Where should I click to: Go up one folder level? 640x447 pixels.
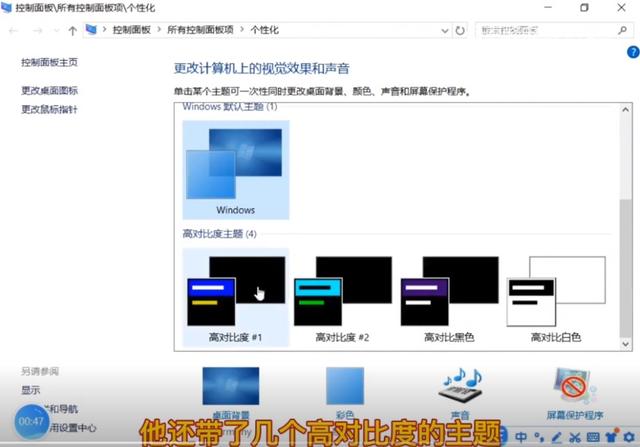coord(73,31)
